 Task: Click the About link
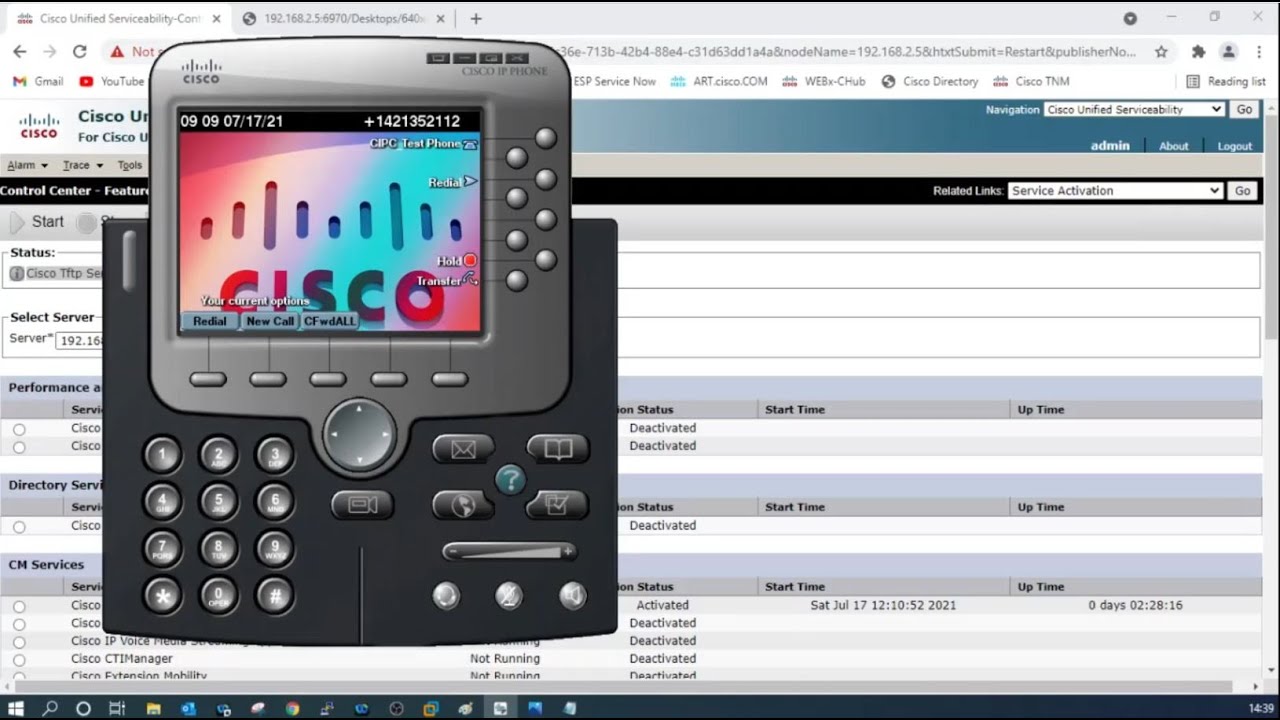click(1174, 146)
